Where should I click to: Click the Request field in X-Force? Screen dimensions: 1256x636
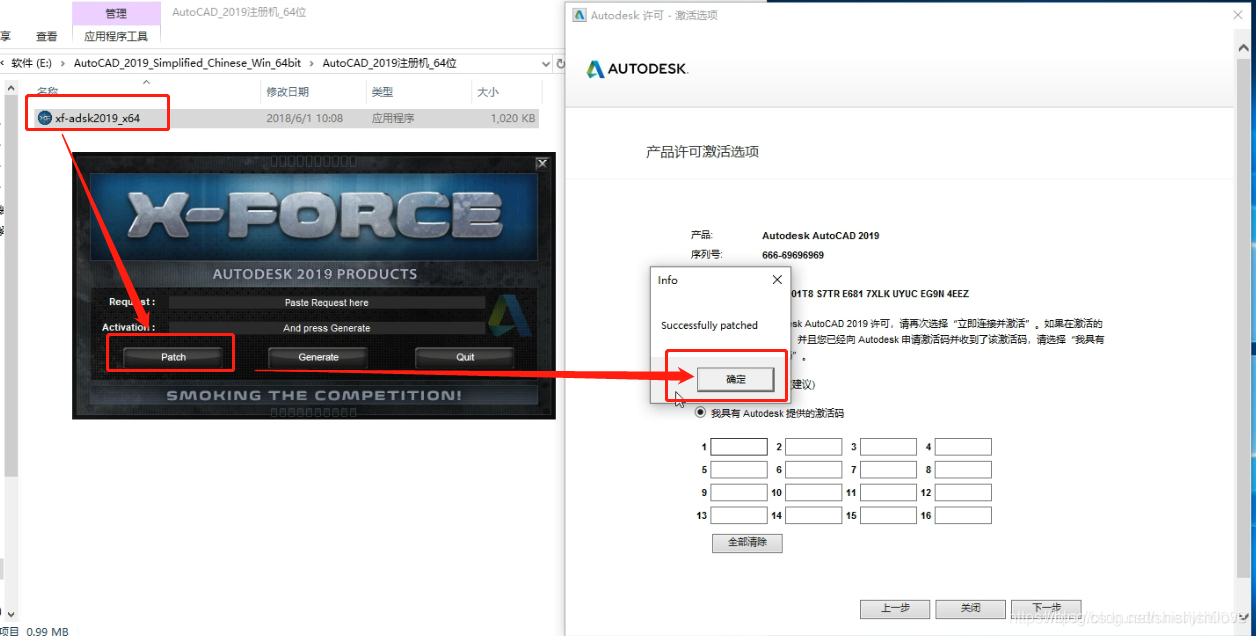pos(326,302)
